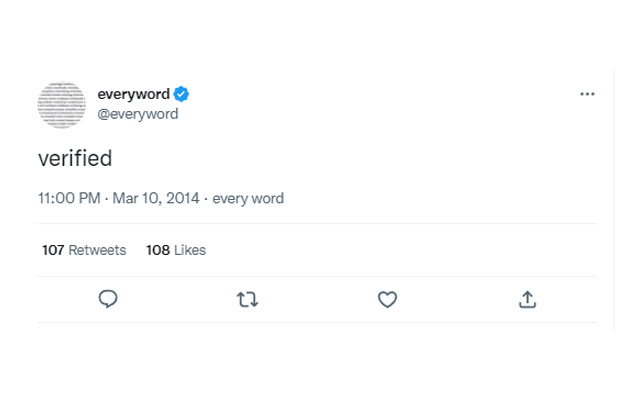Click the everyword display name
The width and height of the screenshot is (640, 400).
(x=133, y=94)
